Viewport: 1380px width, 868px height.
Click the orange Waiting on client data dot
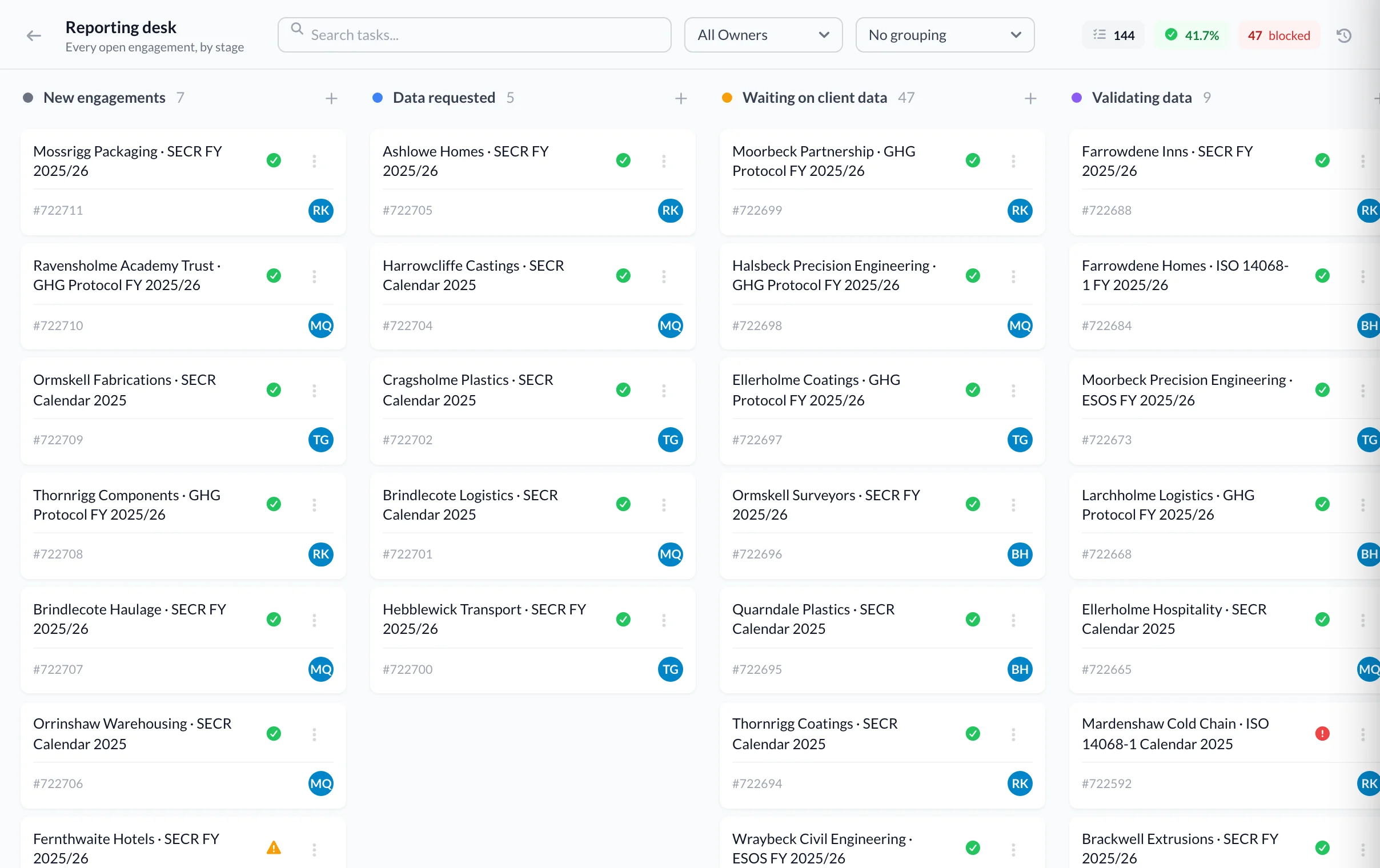tap(727, 98)
